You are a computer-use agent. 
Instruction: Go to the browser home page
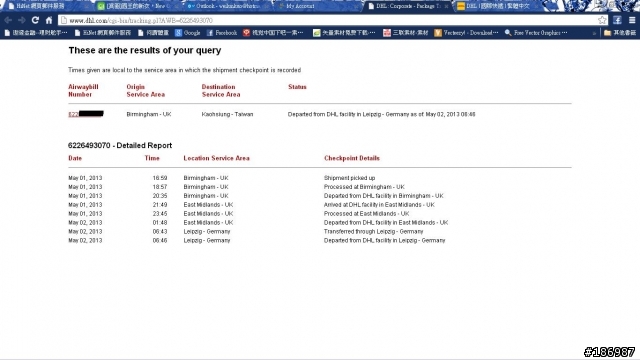[49, 20]
